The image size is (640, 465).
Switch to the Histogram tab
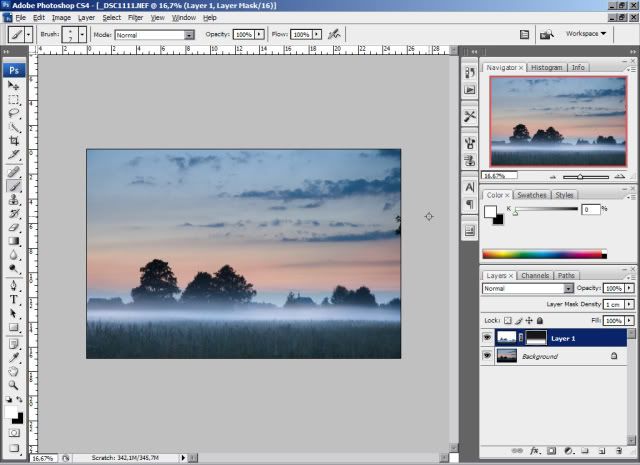coord(546,67)
